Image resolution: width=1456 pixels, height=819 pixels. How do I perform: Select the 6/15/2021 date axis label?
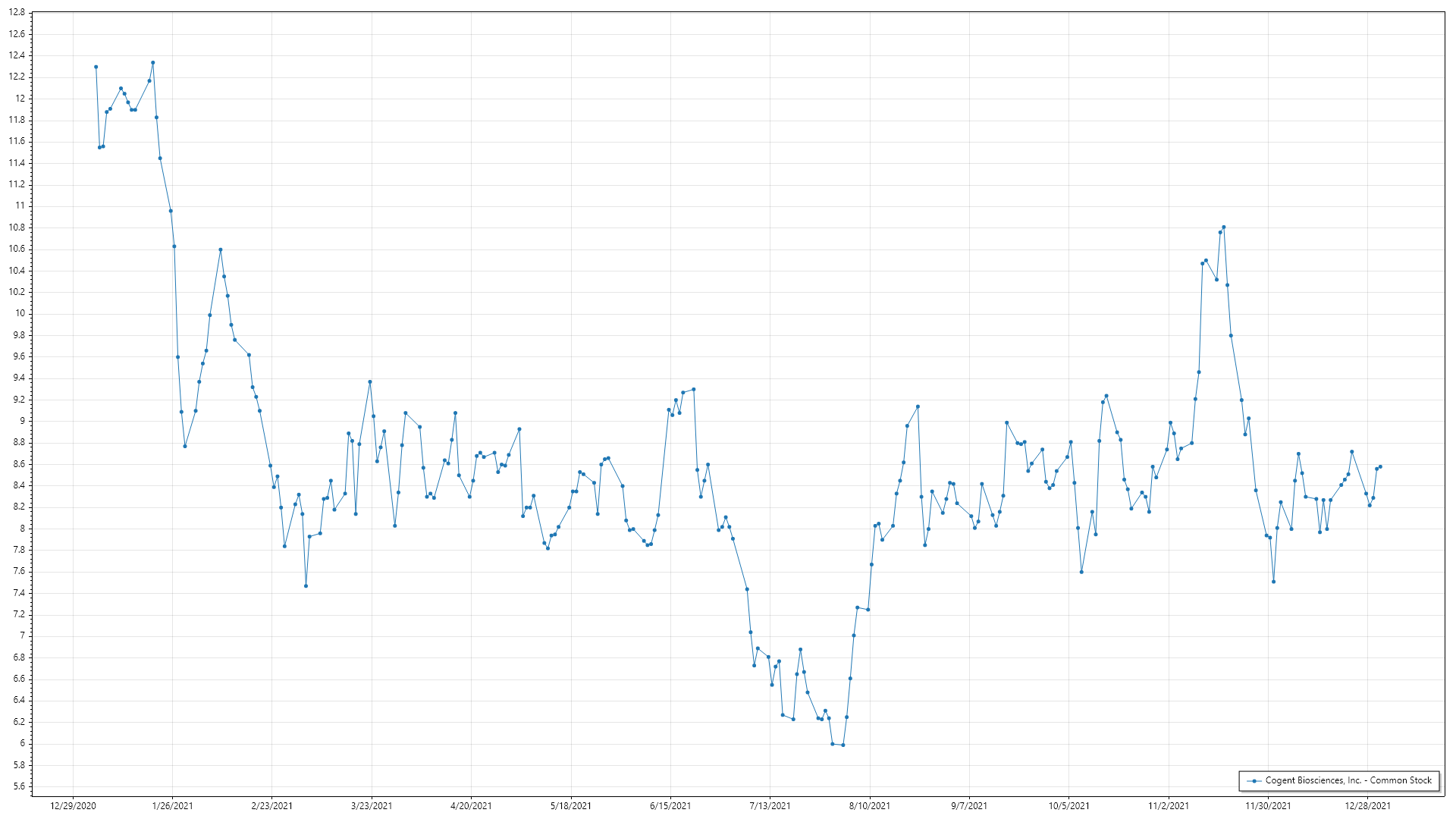click(x=670, y=805)
